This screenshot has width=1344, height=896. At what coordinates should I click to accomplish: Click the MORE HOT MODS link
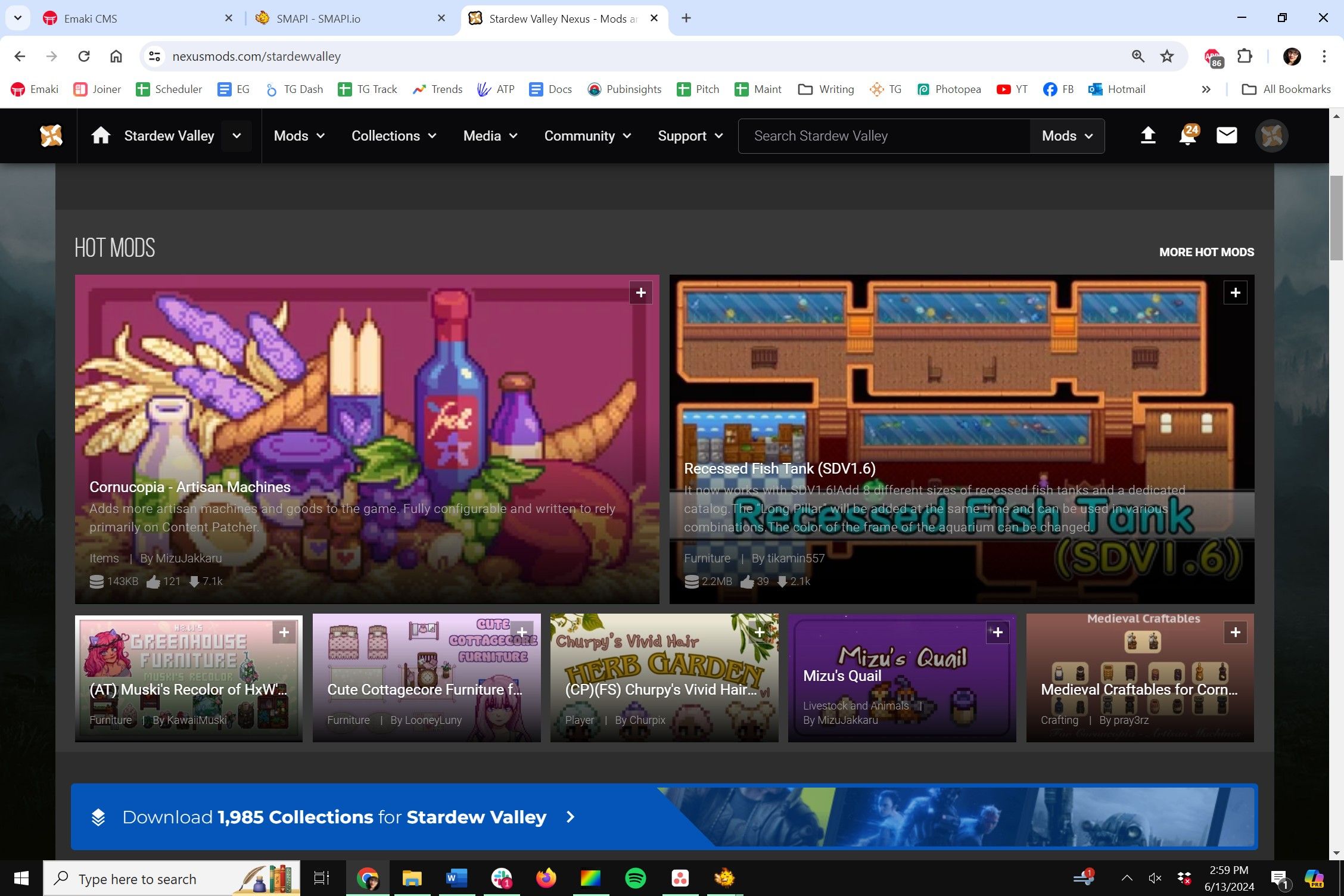point(1206,252)
